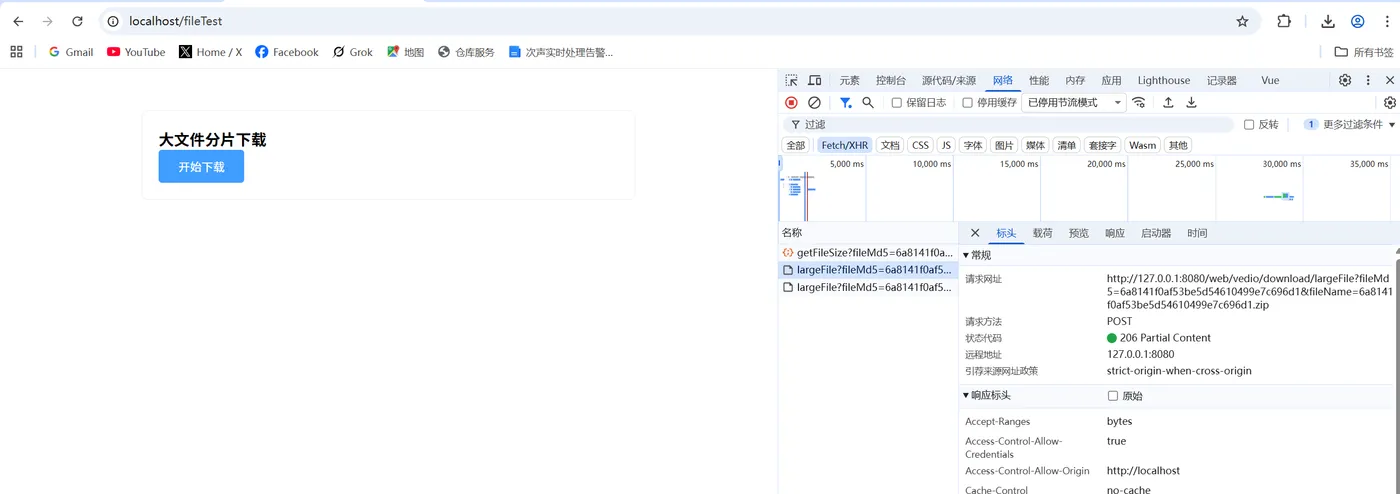Toggle the device toolbar icon
This screenshot has width=1400, height=494.
(815, 80)
